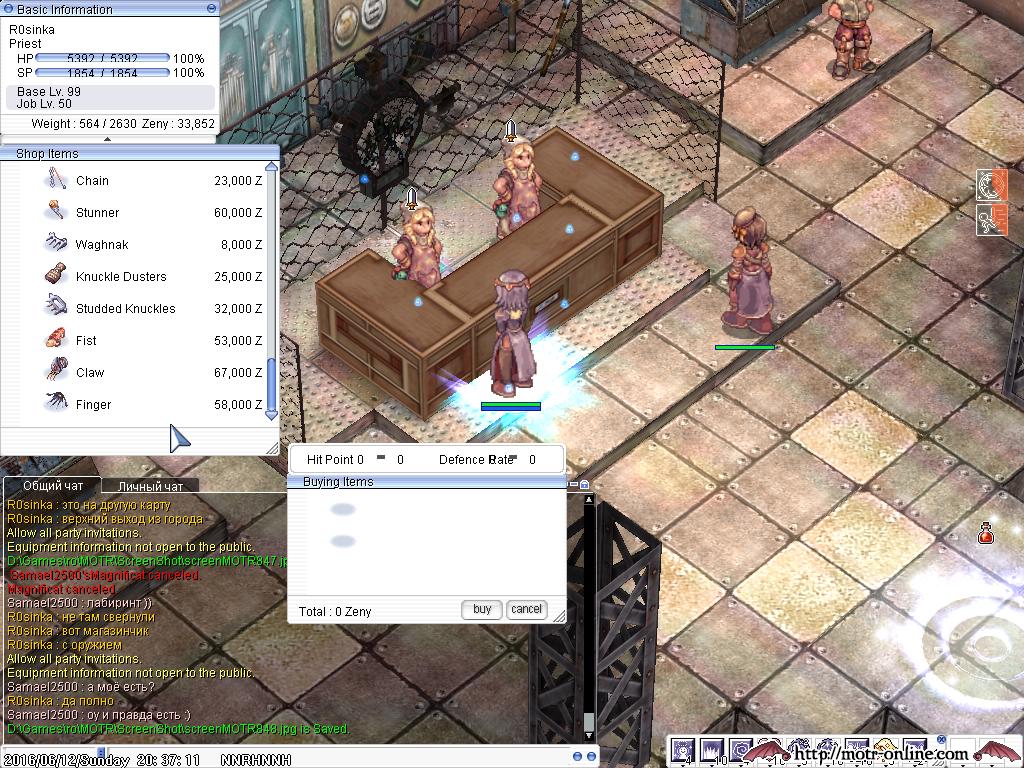Click 'Total : 0 Zeny' text

tap(335, 611)
